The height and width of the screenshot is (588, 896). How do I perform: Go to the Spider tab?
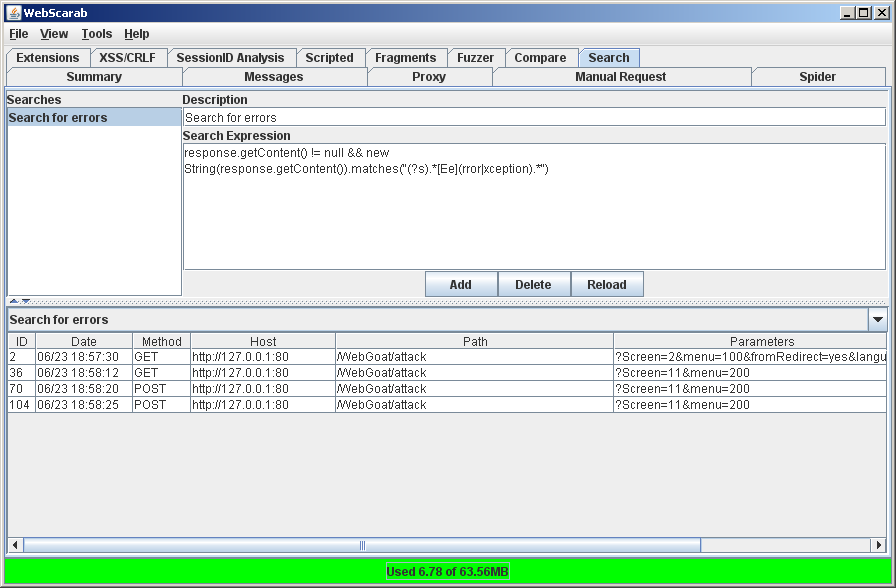(x=817, y=77)
